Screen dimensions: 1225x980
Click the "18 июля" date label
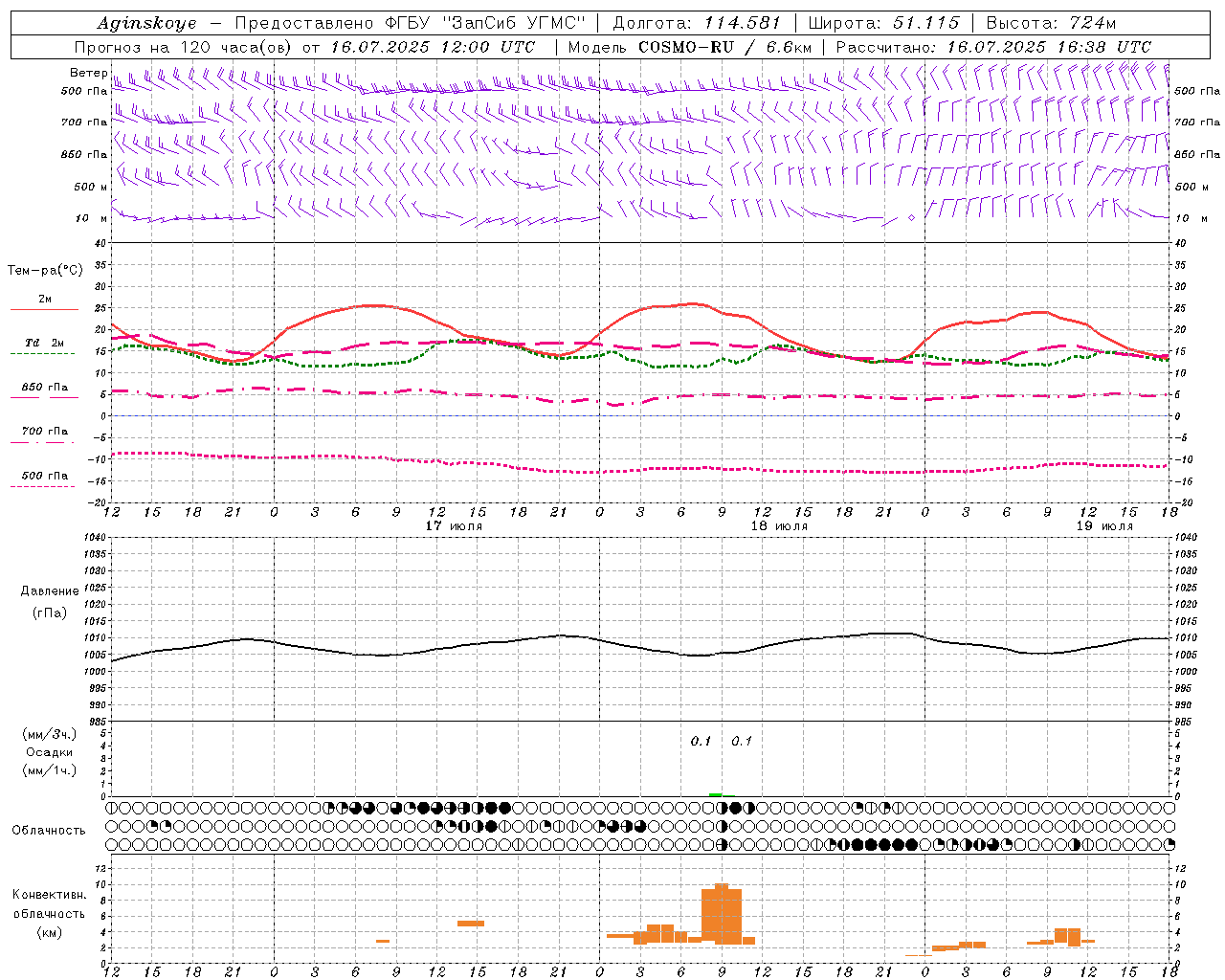click(779, 526)
